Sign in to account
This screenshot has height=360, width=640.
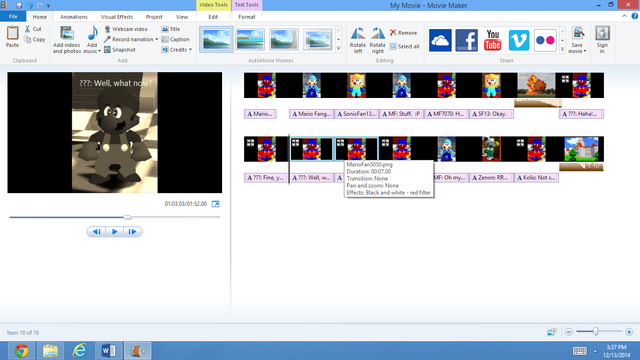click(602, 39)
